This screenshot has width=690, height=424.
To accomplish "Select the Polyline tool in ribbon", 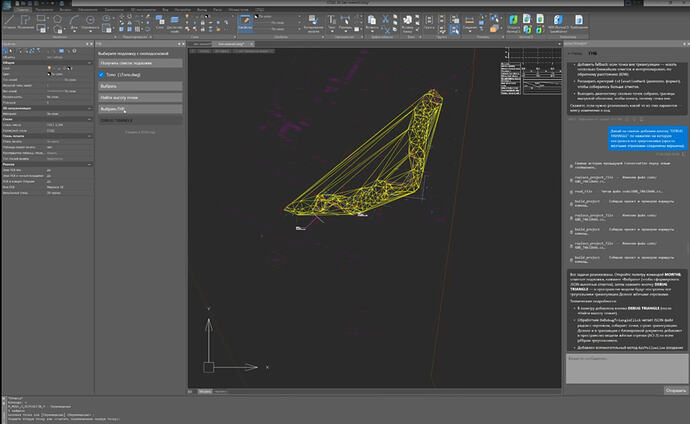I will 25,20.
